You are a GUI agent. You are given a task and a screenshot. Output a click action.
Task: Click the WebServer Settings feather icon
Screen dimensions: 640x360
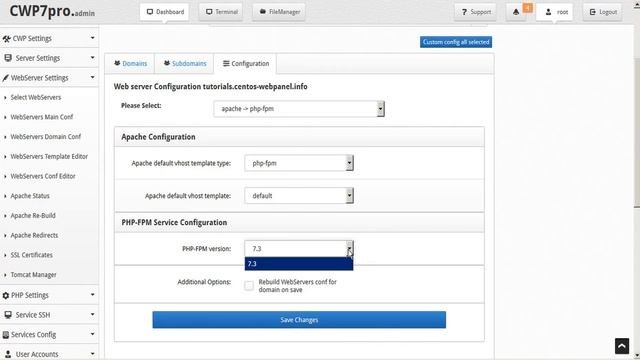click(x=5, y=78)
